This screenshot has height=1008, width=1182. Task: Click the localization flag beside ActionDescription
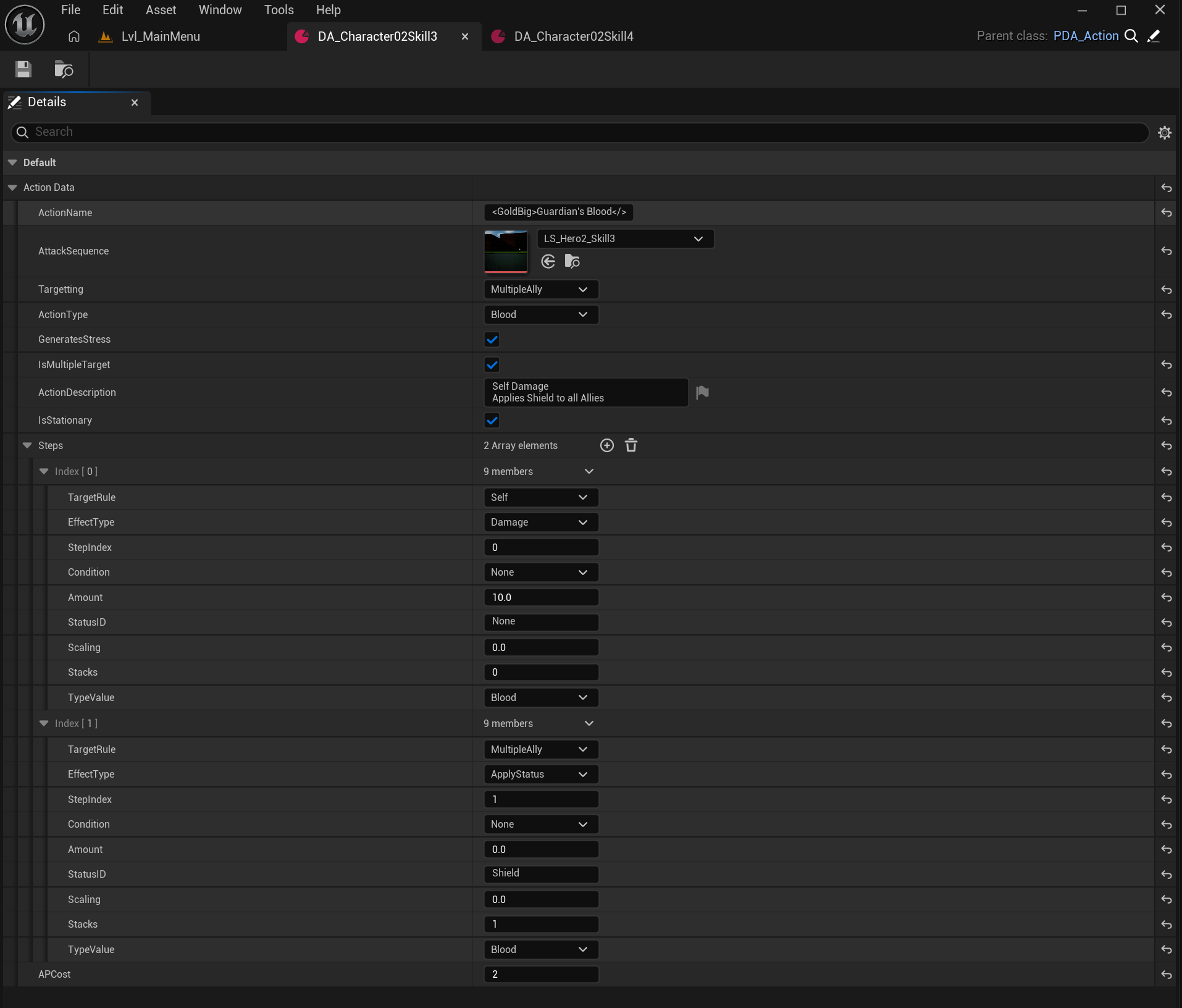coord(702,392)
